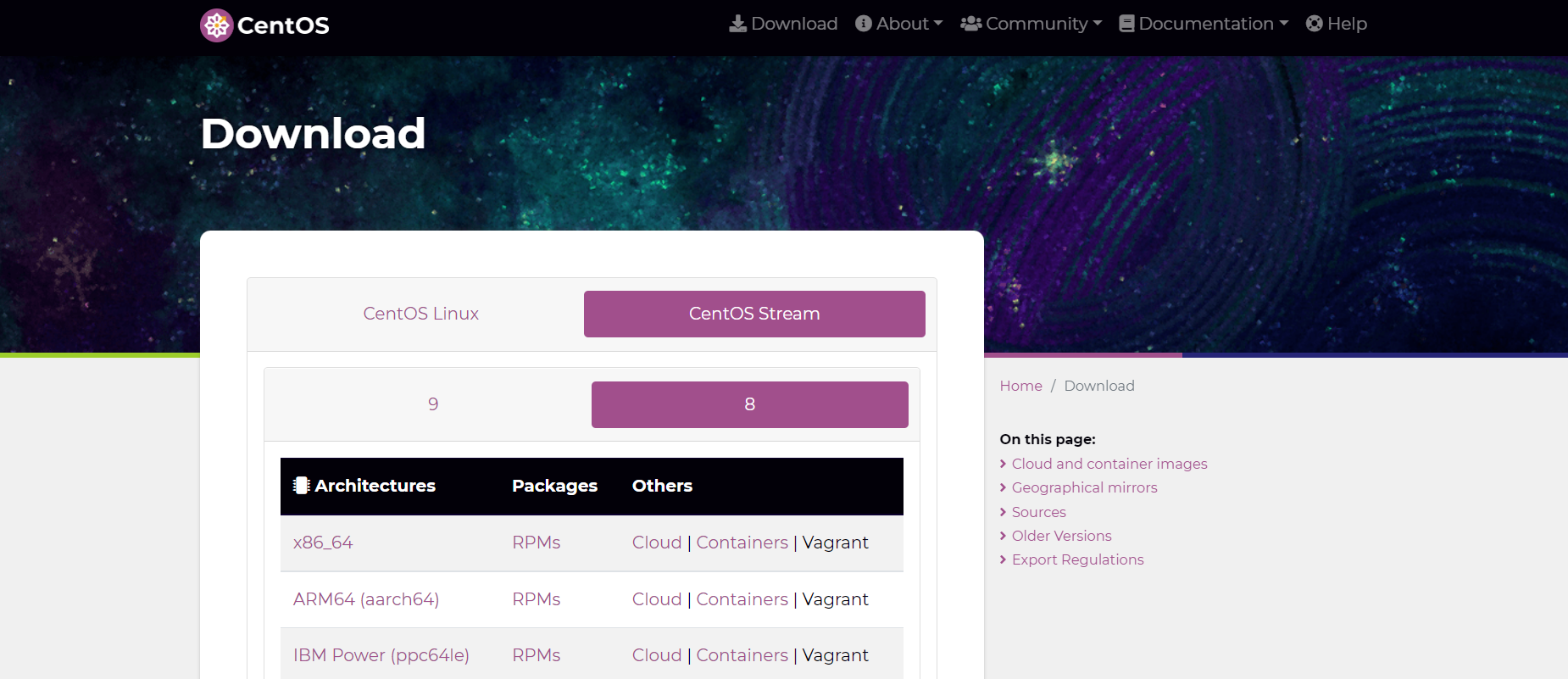Screen dimensions: 1568x679
Task: Click the Community people icon
Action: pos(971,24)
